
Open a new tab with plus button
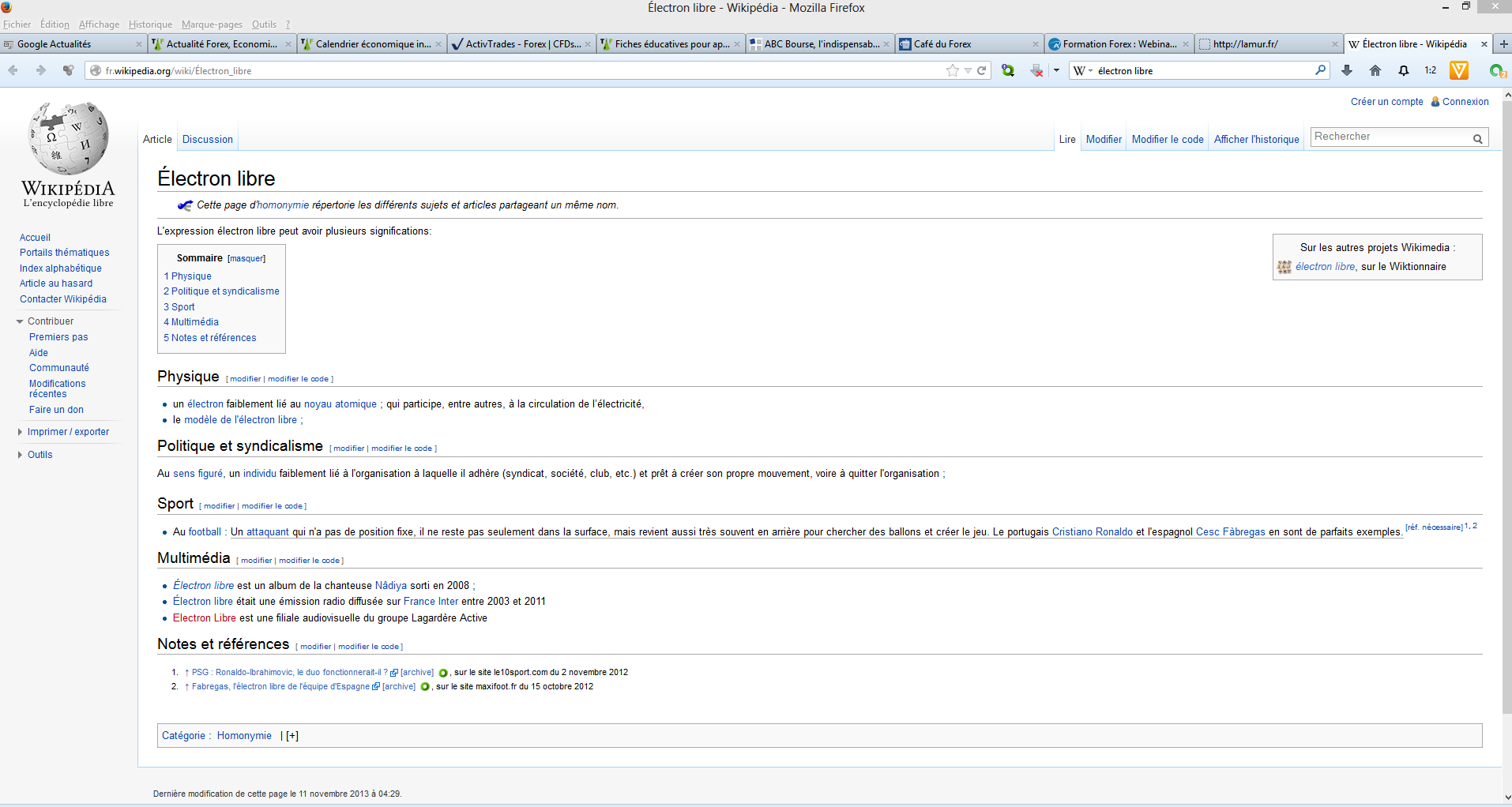[1504, 44]
